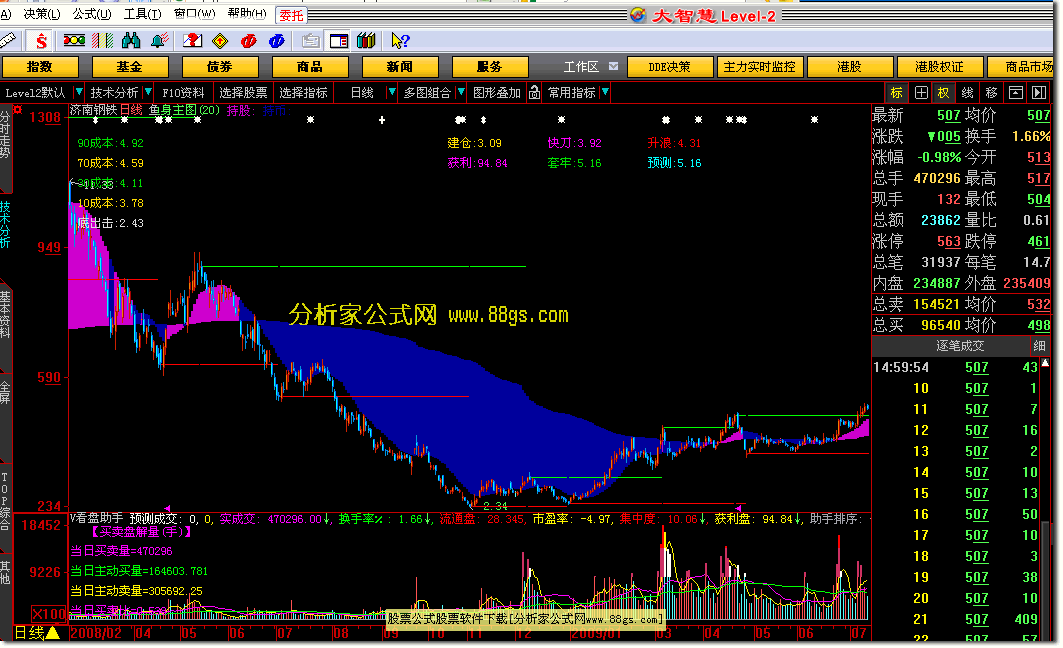Click the window layout panel icon

coord(338,41)
